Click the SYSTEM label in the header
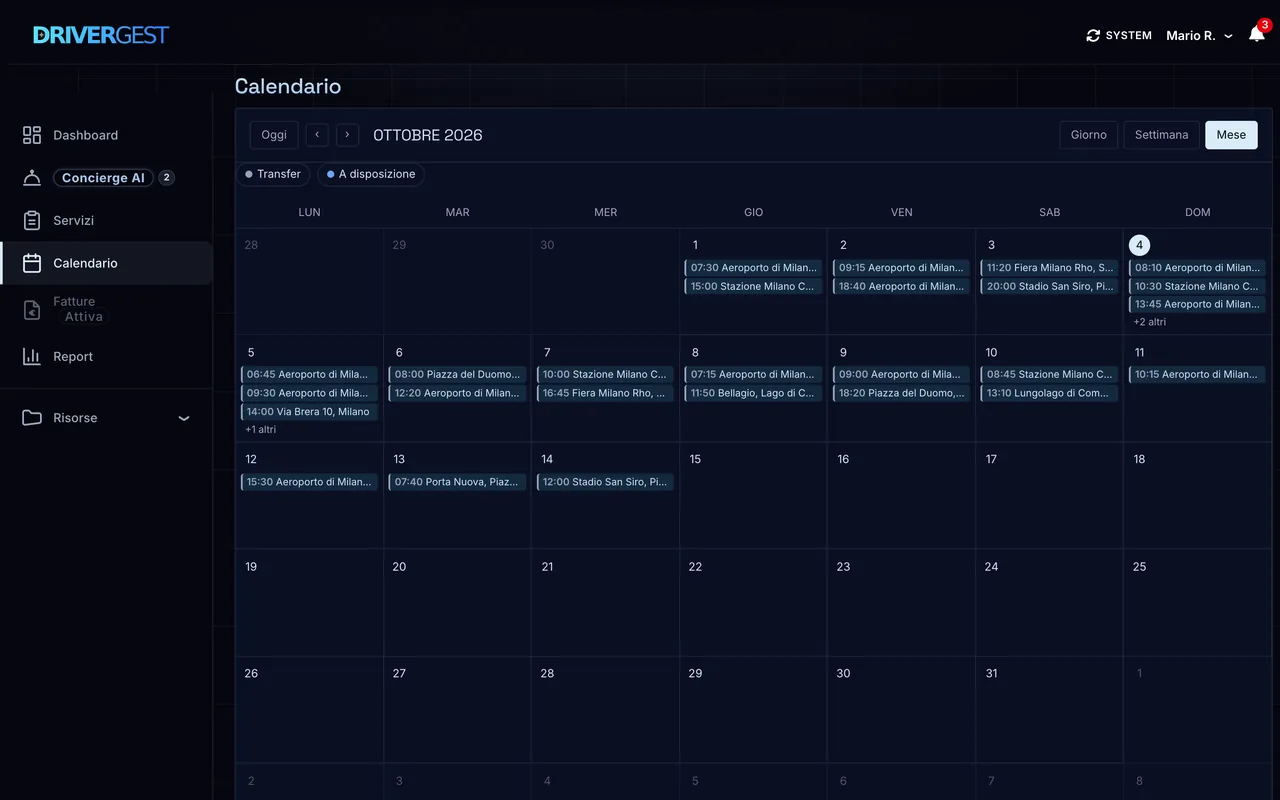 (x=1128, y=35)
